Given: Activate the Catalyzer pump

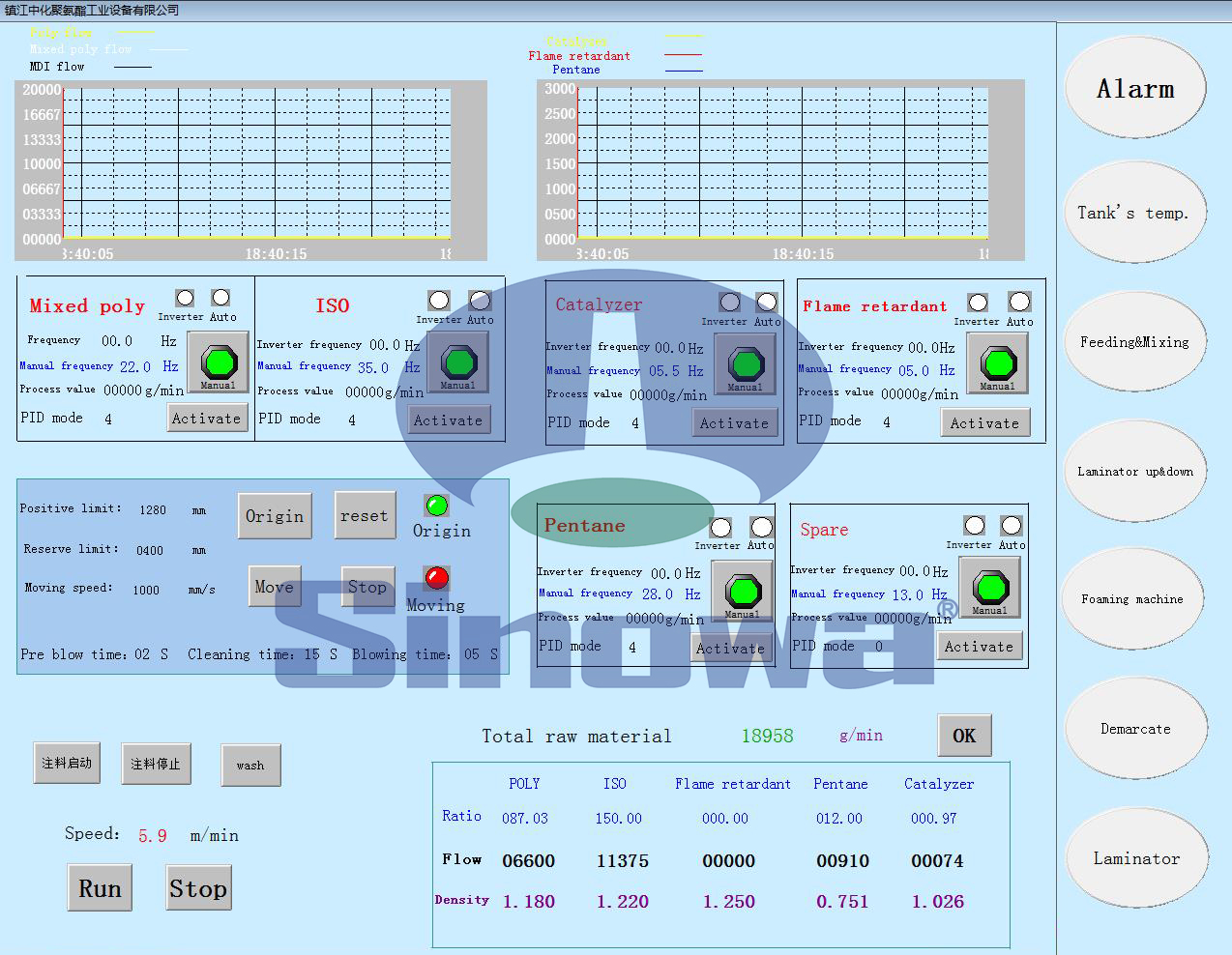Looking at the screenshot, I should pos(734,423).
